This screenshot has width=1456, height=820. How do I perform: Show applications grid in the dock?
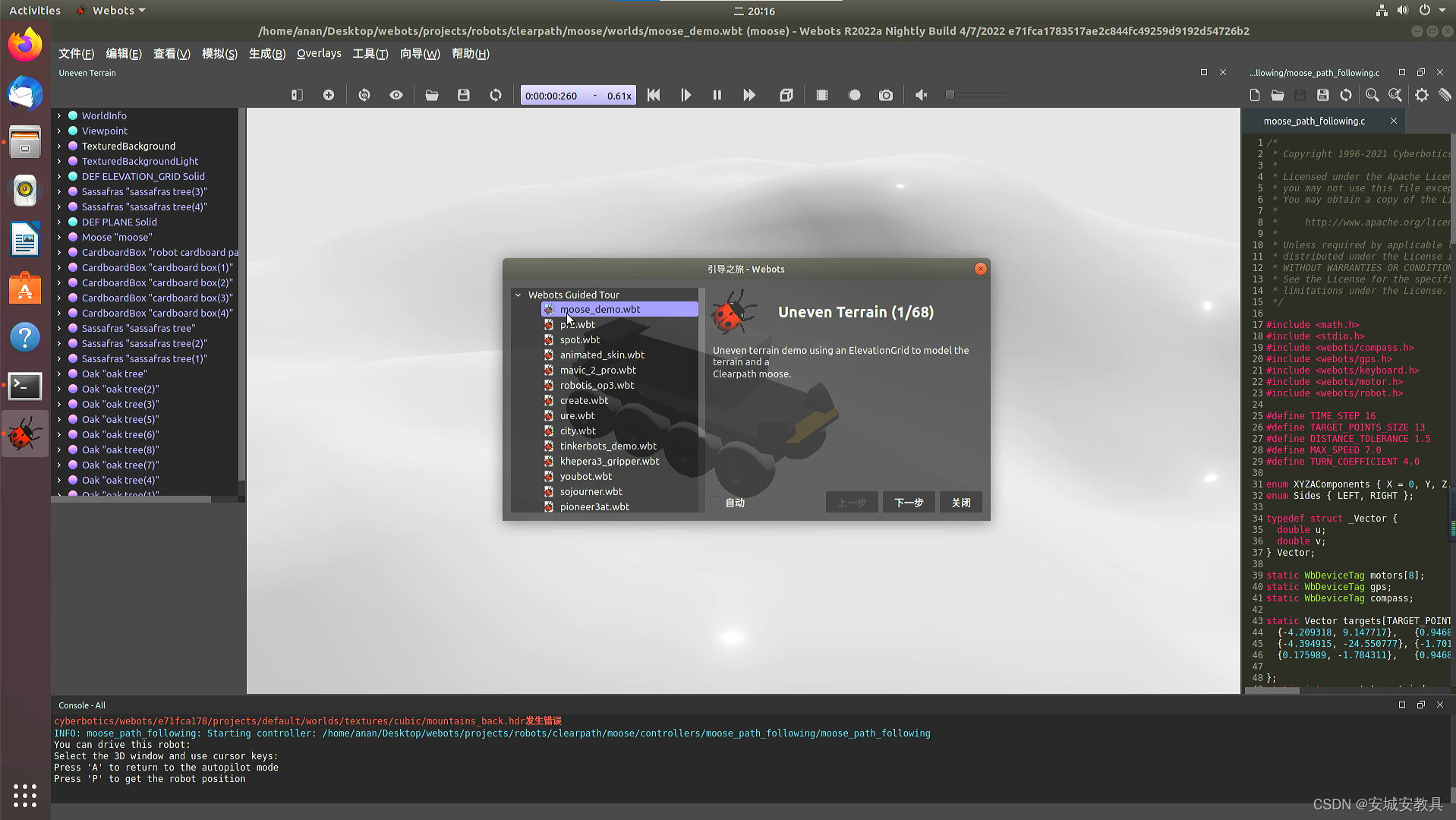coord(25,795)
